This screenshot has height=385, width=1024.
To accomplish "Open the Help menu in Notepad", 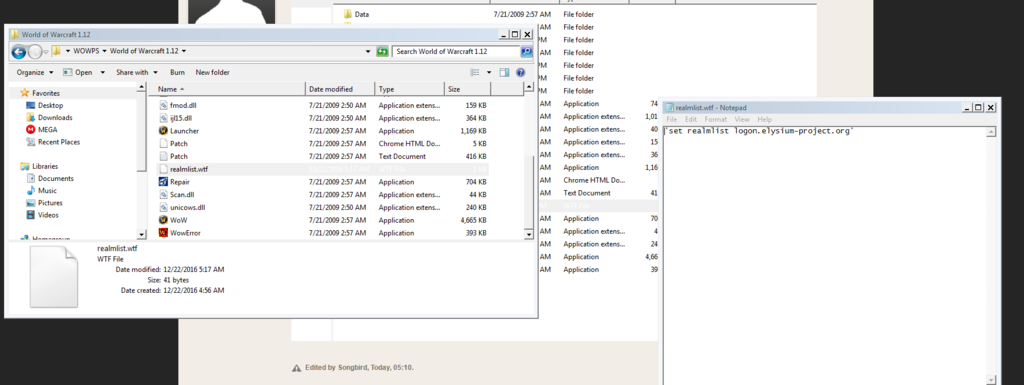I will coord(765,119).
